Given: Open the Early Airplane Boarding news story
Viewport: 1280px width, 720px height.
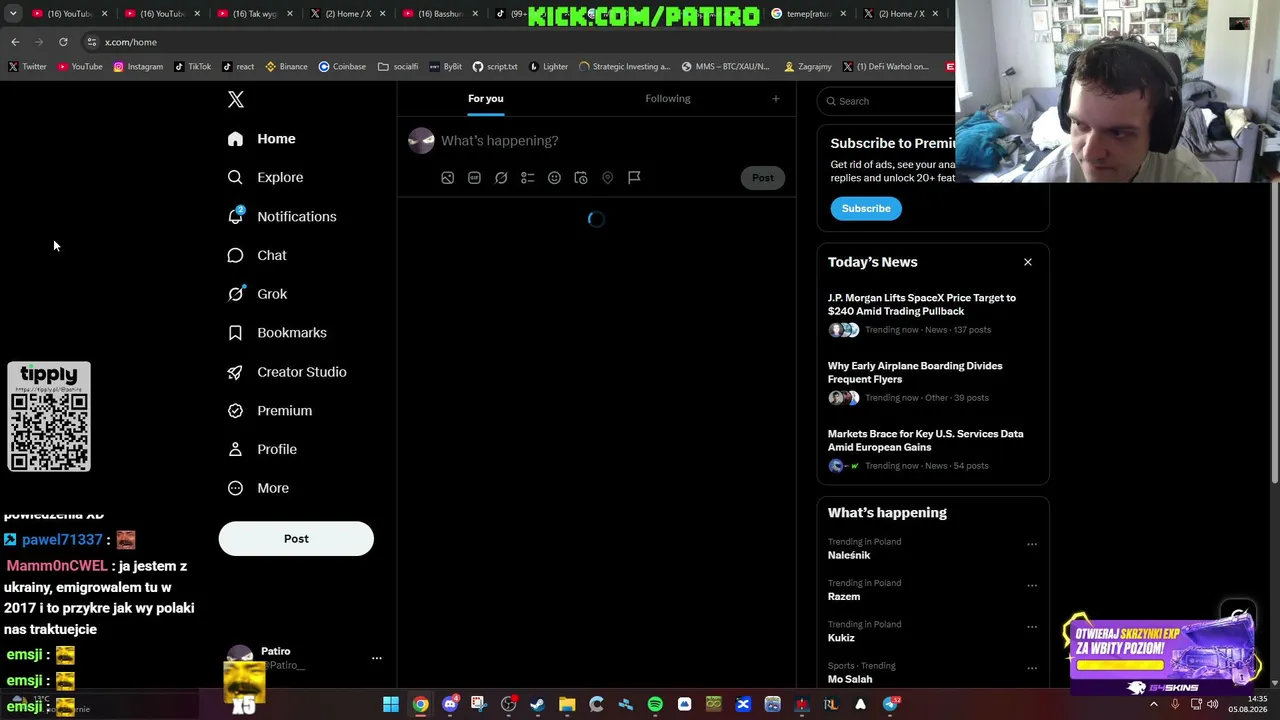Looking at the screenshot, I should [x=933, y=382].
